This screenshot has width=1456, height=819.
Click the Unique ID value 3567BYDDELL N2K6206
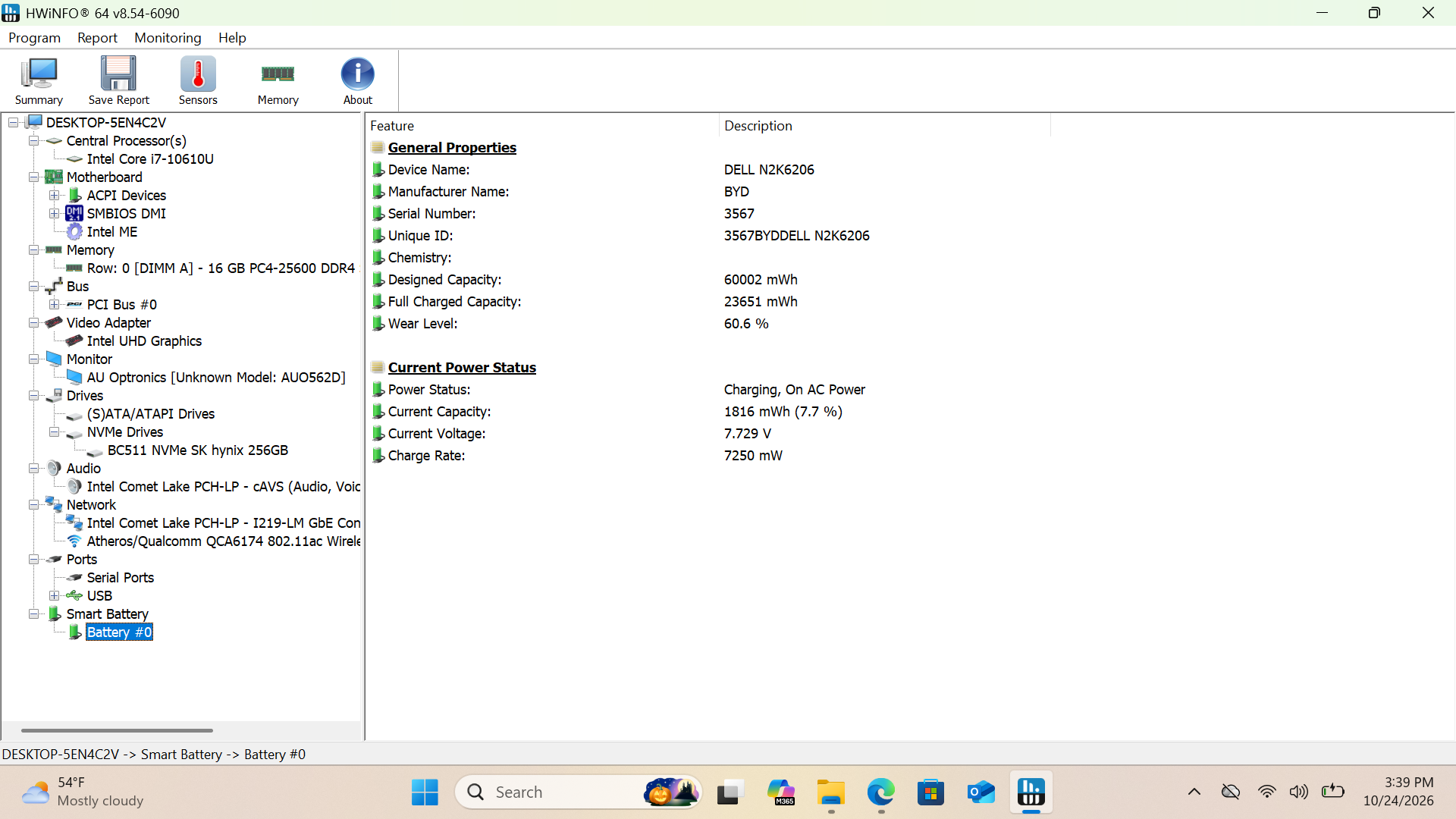click(x=796, y=236)
